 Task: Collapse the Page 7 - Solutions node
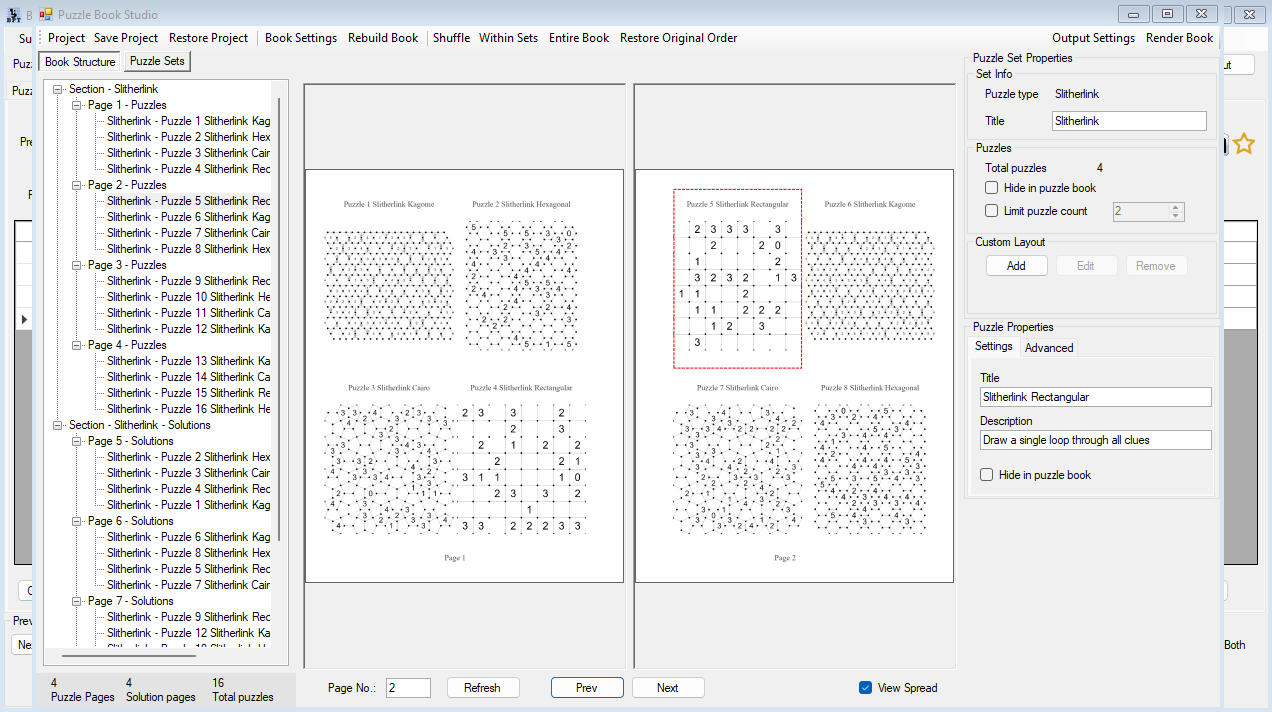[77, 601]
